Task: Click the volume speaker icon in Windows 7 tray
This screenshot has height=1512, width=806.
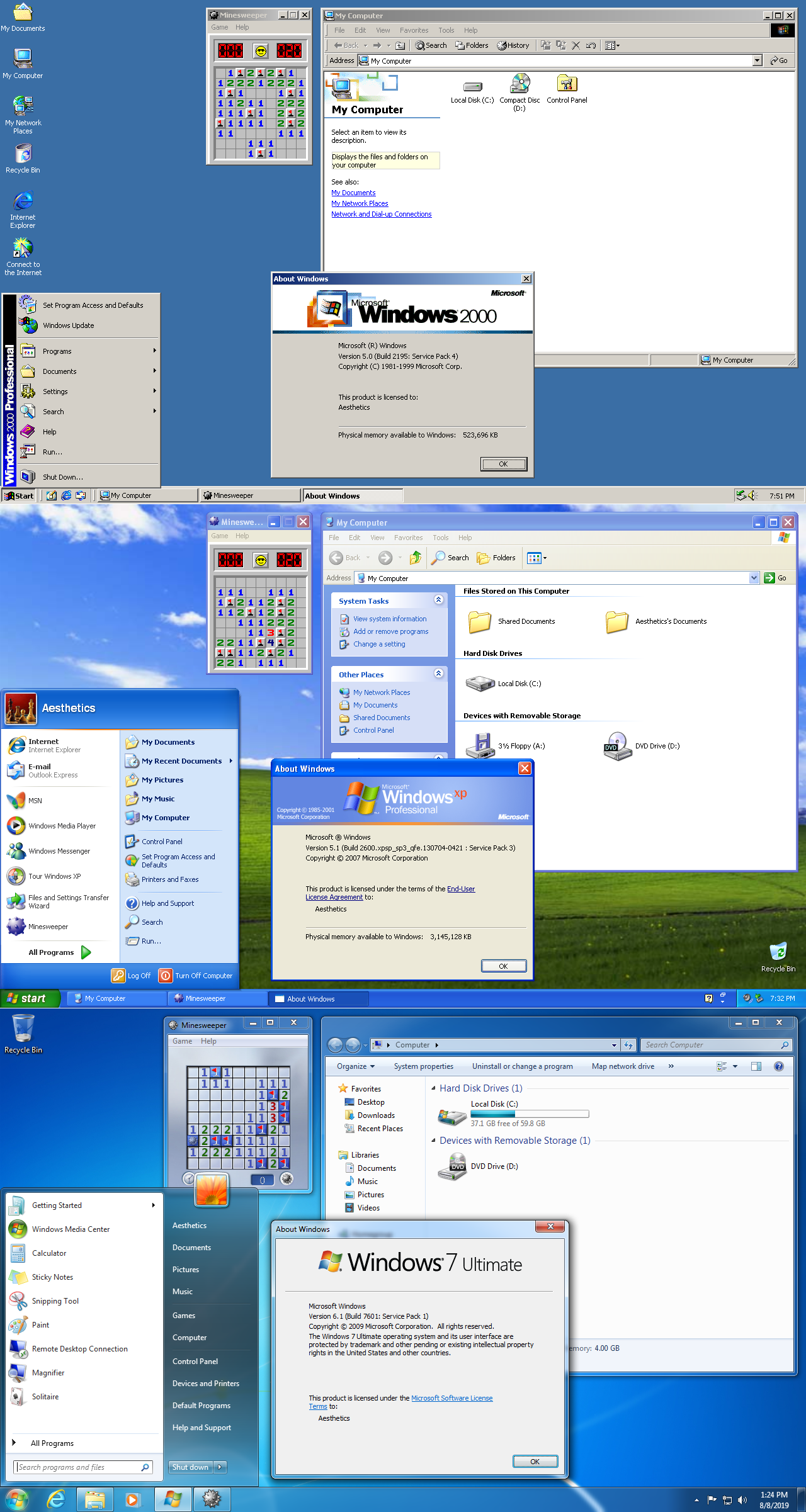Action: point(742,1500)
